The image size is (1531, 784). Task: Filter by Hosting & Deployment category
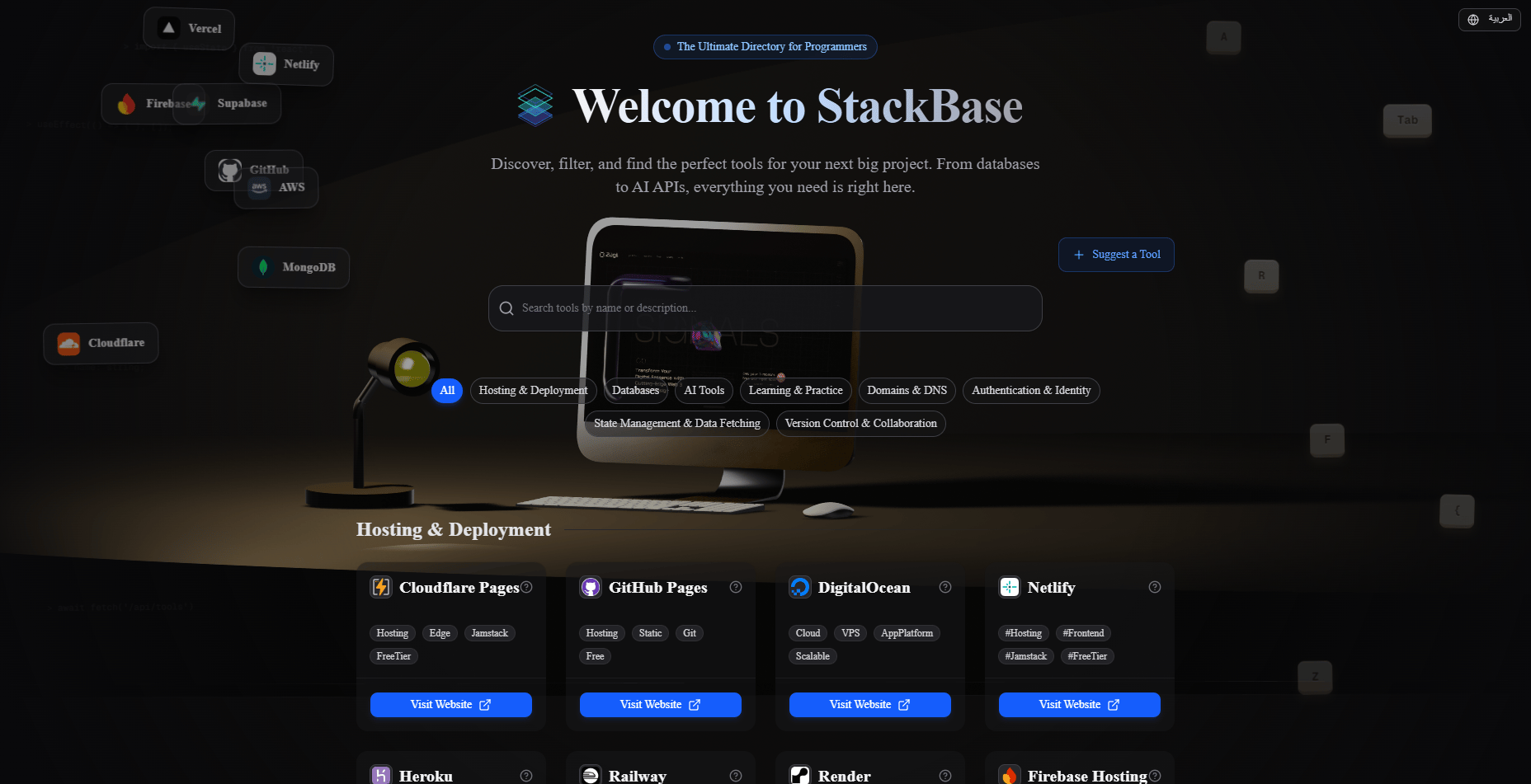pyautogui.click(x=533, y=391)
